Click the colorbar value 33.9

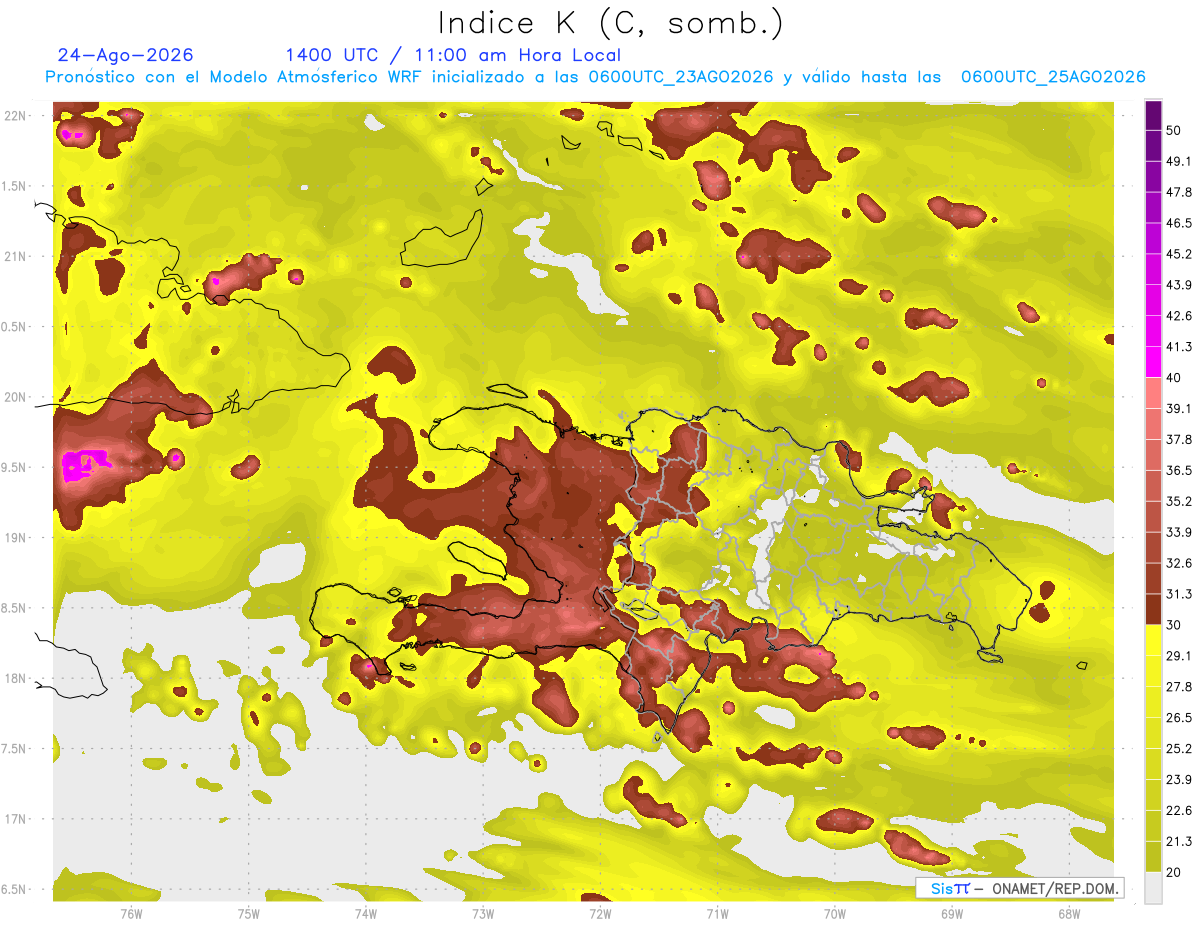1178,532
